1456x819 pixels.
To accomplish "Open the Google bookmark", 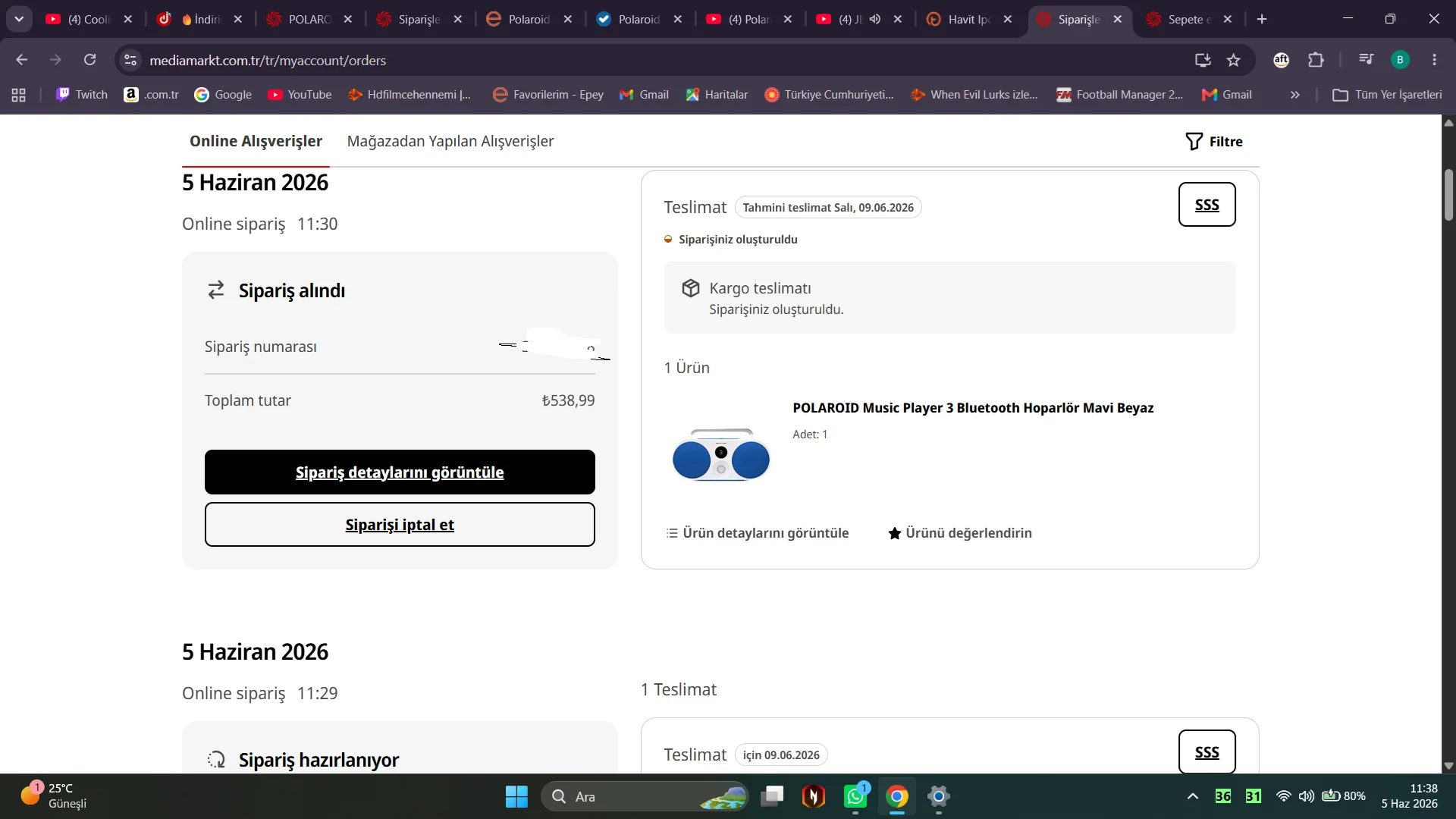I will pyautogui.click(x=223, y=95).
